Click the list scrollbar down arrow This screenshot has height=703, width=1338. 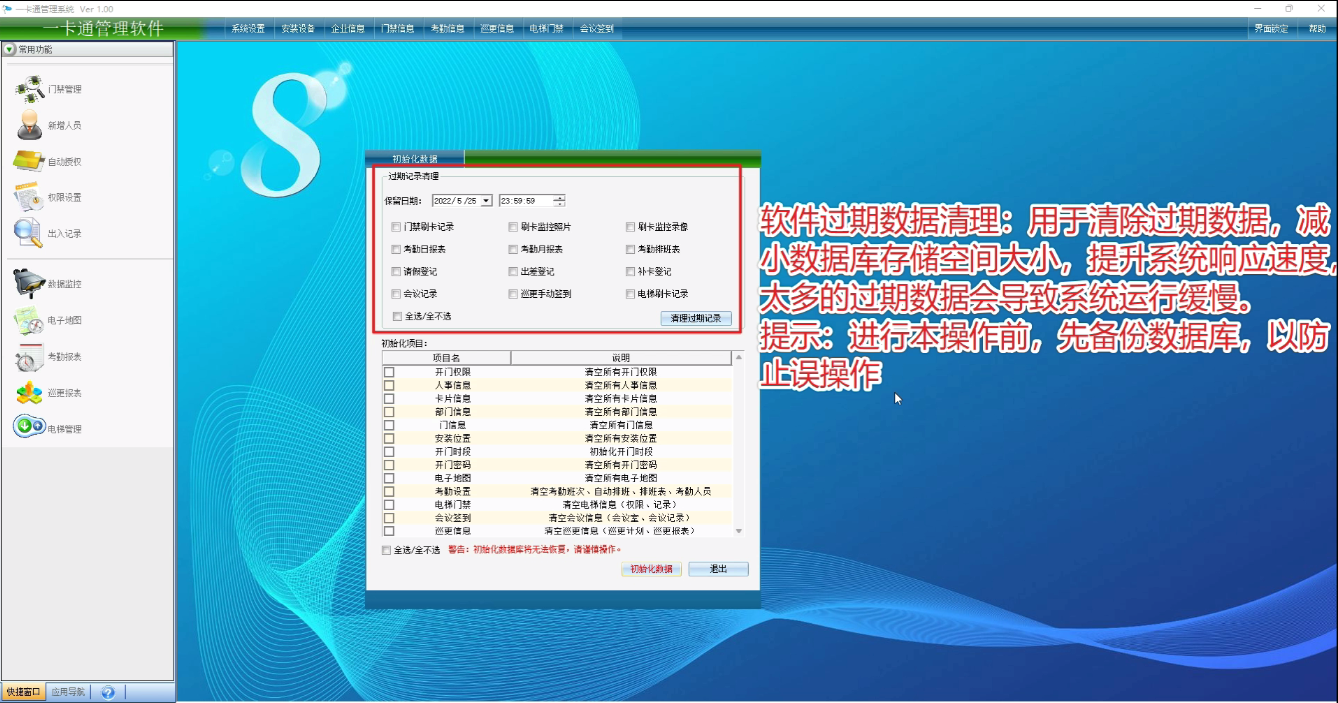739,531
